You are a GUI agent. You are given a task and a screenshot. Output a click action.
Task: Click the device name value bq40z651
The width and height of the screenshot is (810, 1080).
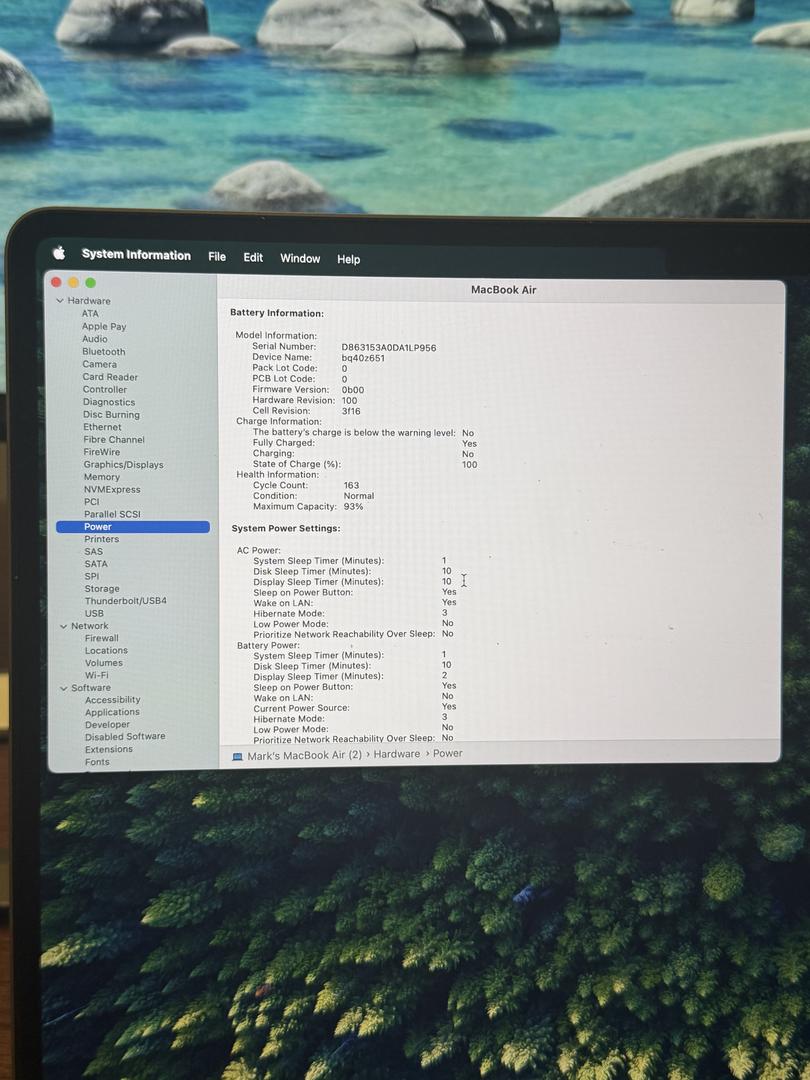[363, 358]
